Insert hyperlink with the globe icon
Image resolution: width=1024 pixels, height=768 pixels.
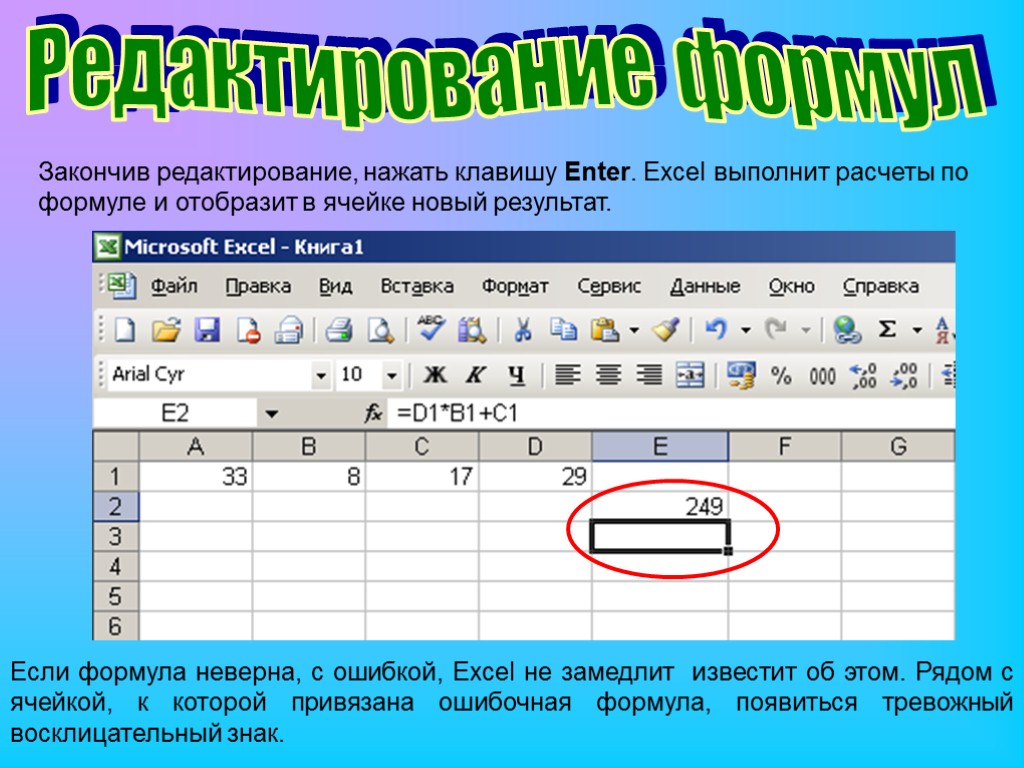click(x=847, y=330)
